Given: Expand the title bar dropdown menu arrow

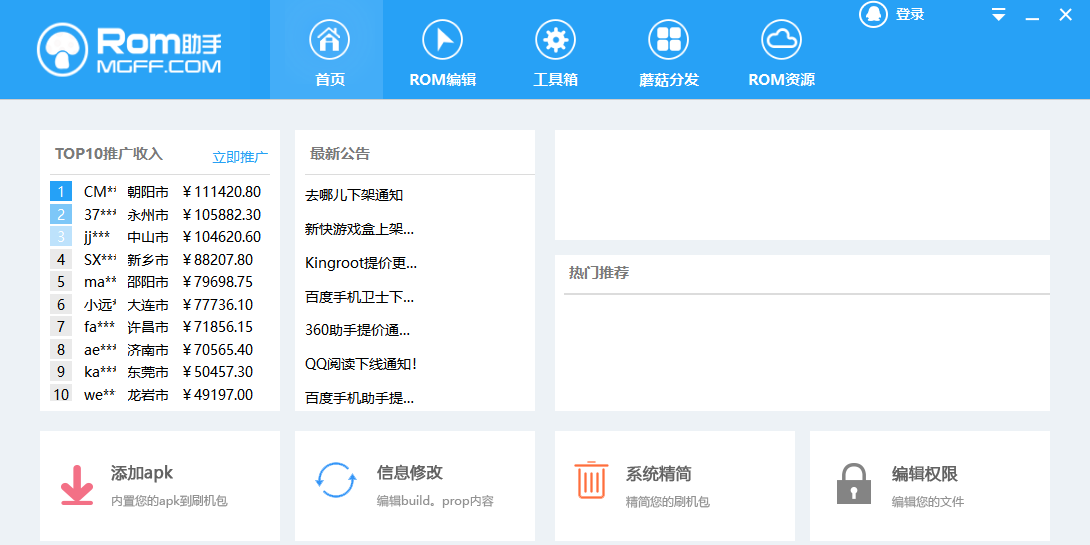Looking at the screenshot, I should (x=998, y=15).
